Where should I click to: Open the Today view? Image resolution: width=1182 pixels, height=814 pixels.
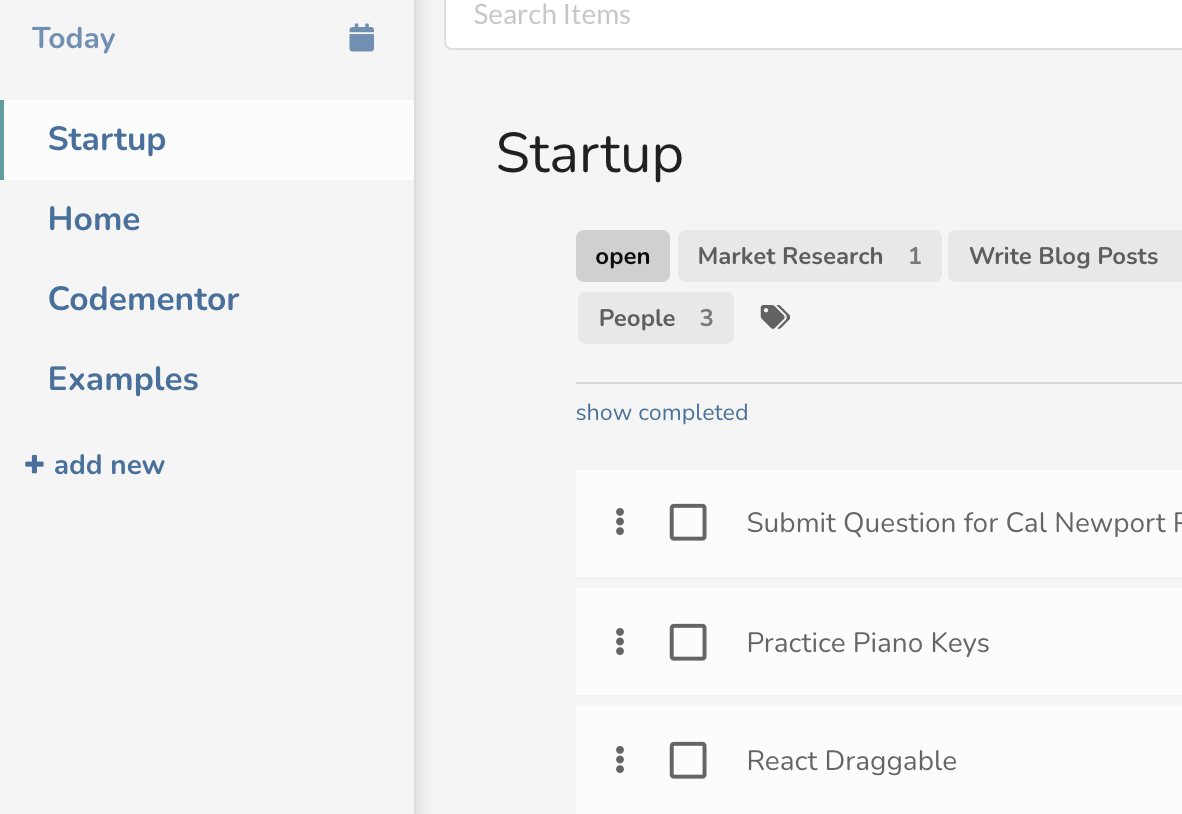point(74,38)
